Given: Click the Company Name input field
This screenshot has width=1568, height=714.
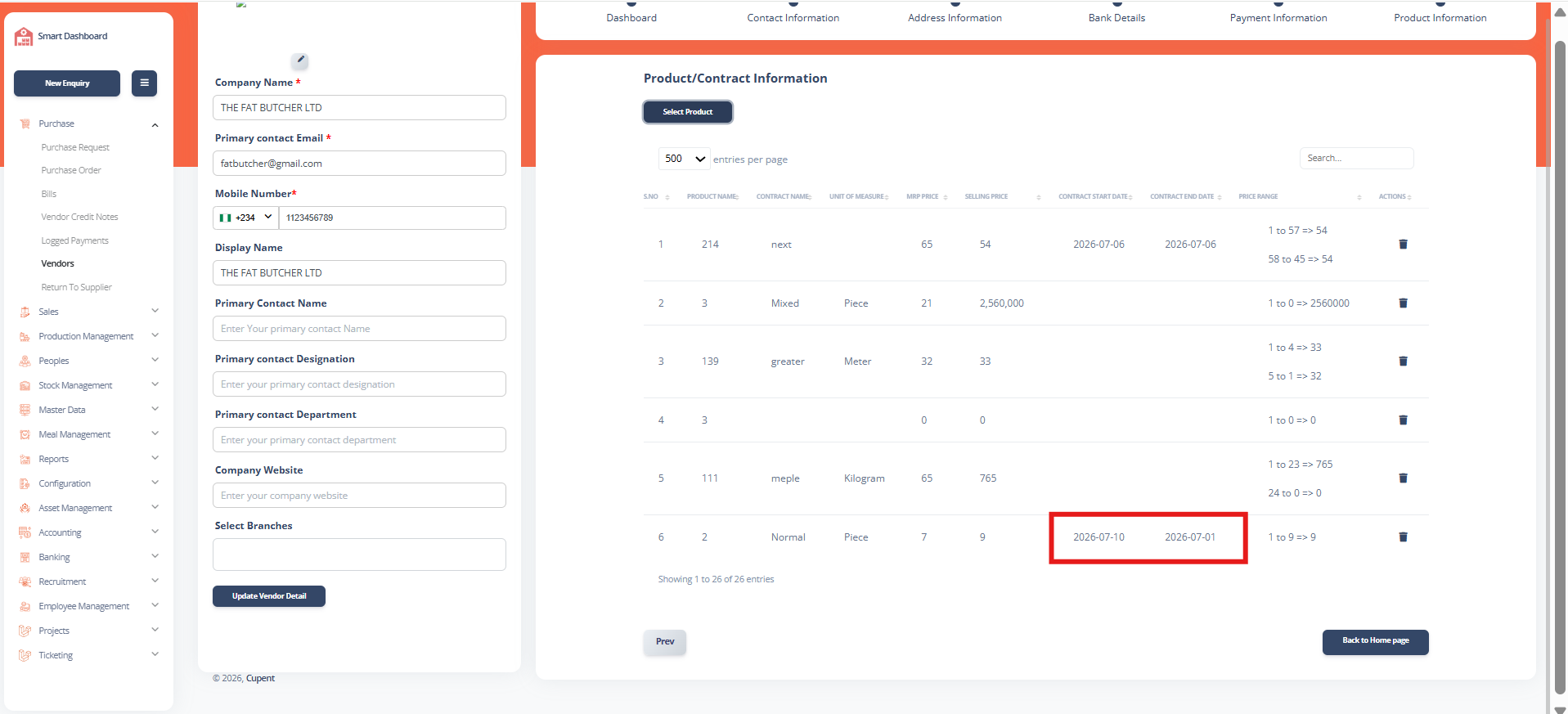Looking at the screenshot, I should 359,107.
